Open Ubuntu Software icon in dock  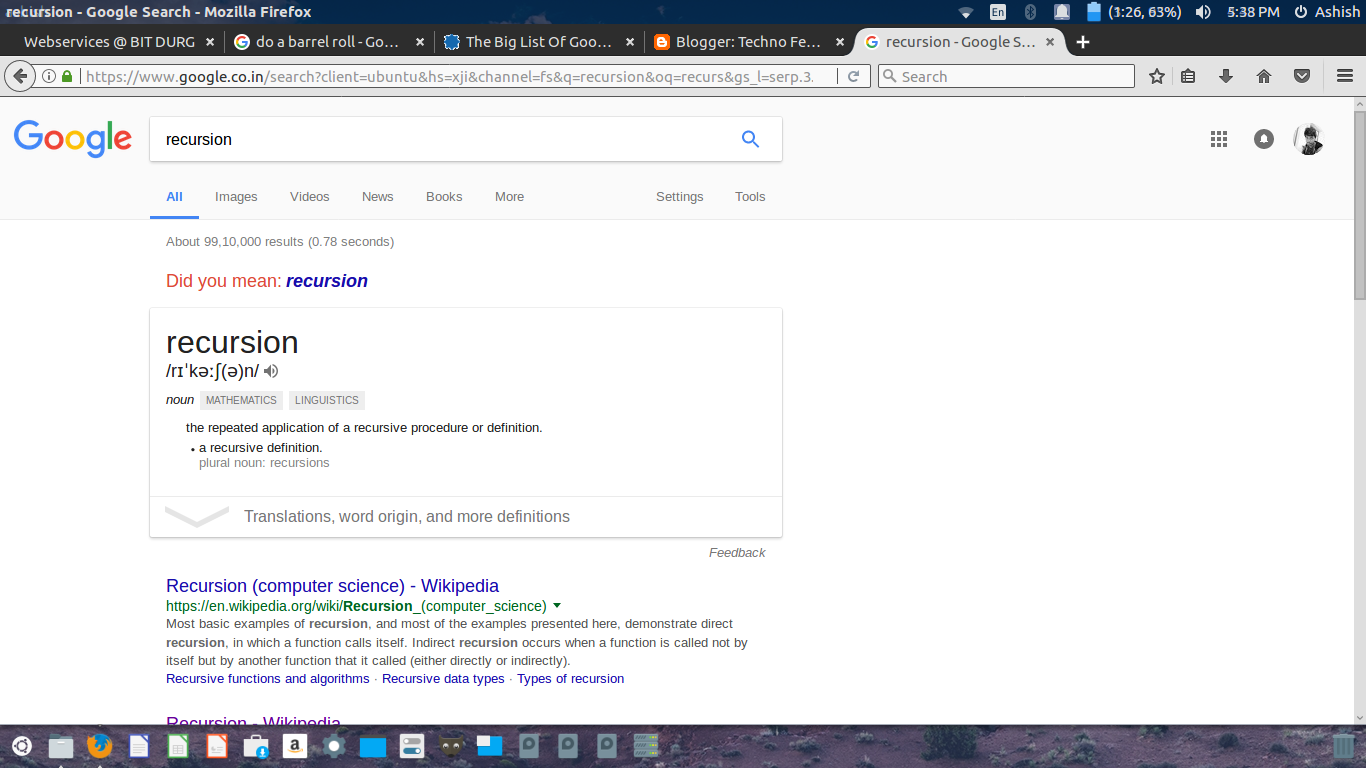pos(256,746)
